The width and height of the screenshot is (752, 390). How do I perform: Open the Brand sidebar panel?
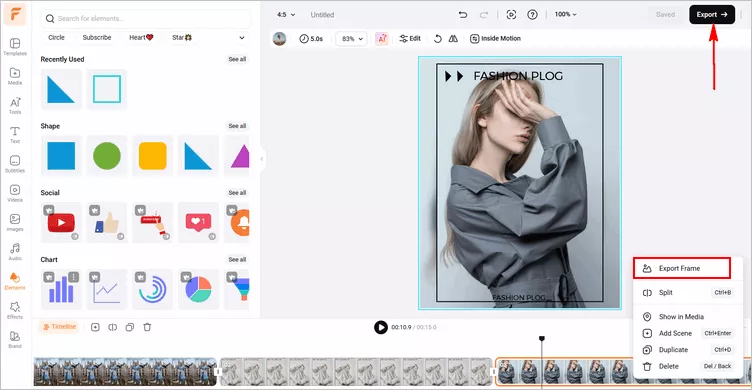point(15,340)
